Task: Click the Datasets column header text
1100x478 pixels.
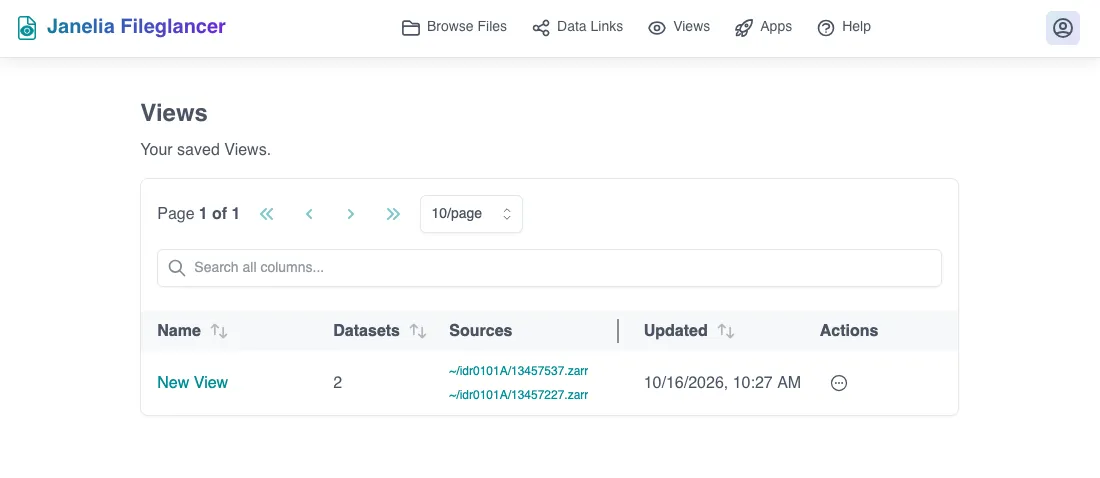Action: (x=366, y=331)
